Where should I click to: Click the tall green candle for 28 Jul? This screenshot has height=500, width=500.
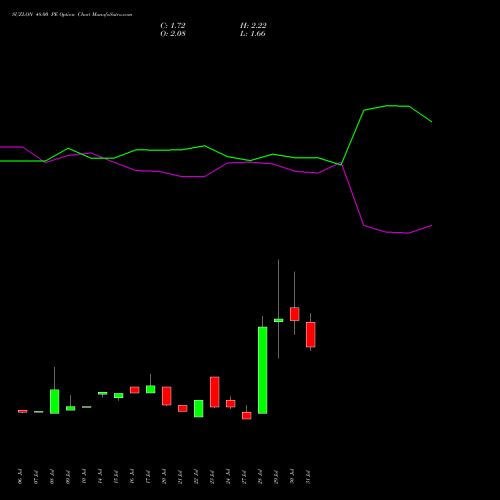263,370
